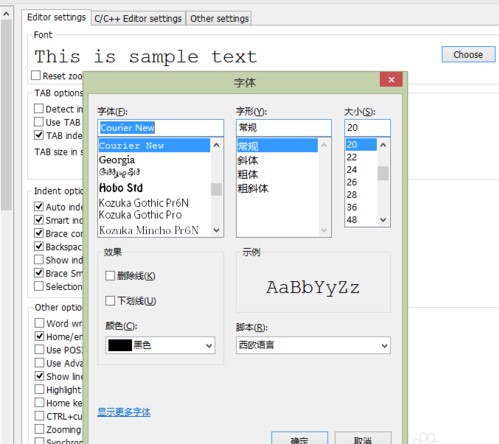Click the 大小(S) font size field
The image size is (499, 444).
[x=367, y=128]
